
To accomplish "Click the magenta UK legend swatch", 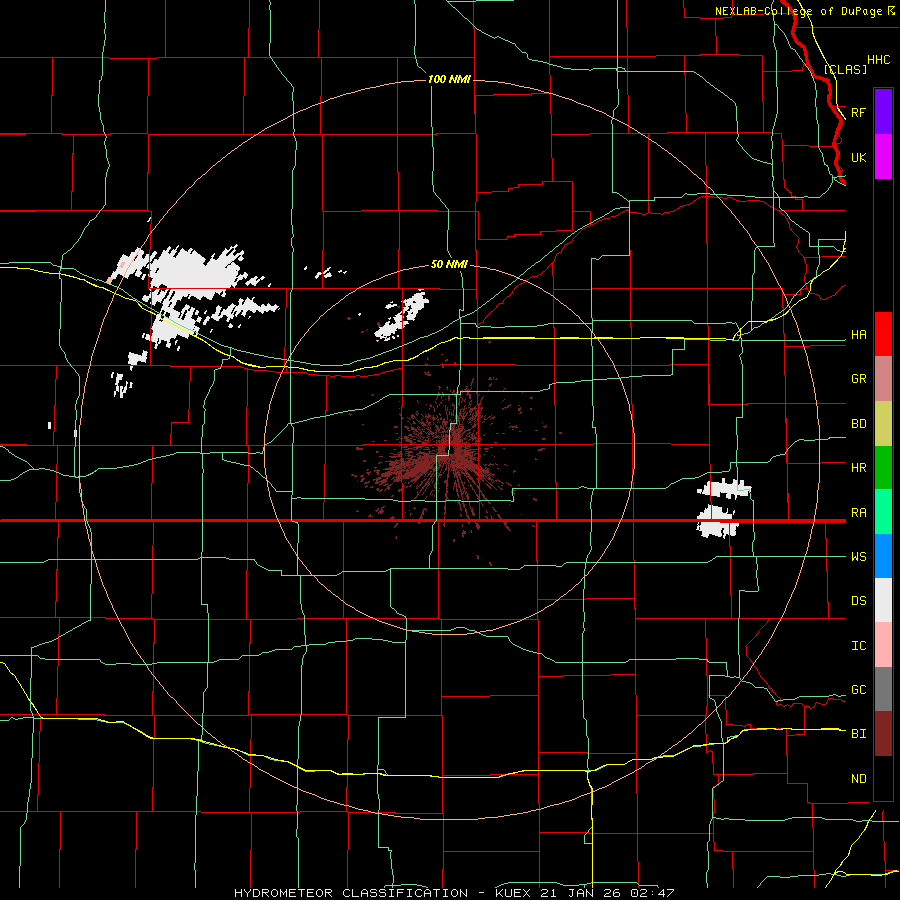I will 883,157.
